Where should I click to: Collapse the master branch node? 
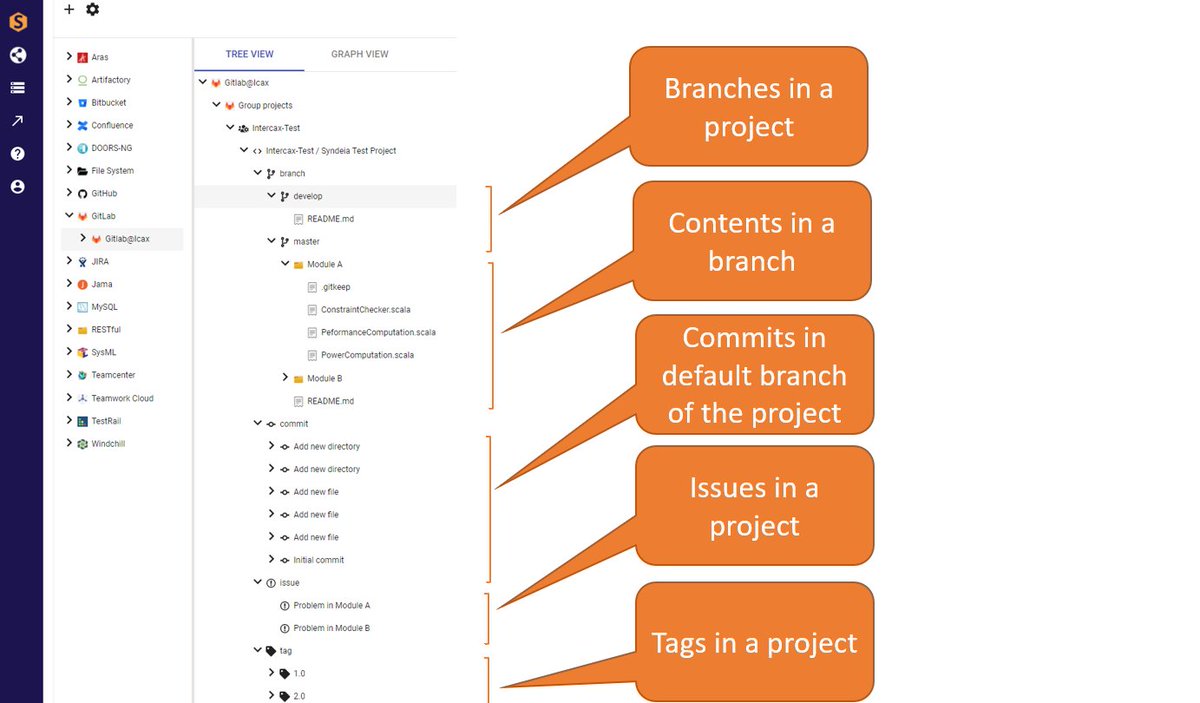[271, 241]
